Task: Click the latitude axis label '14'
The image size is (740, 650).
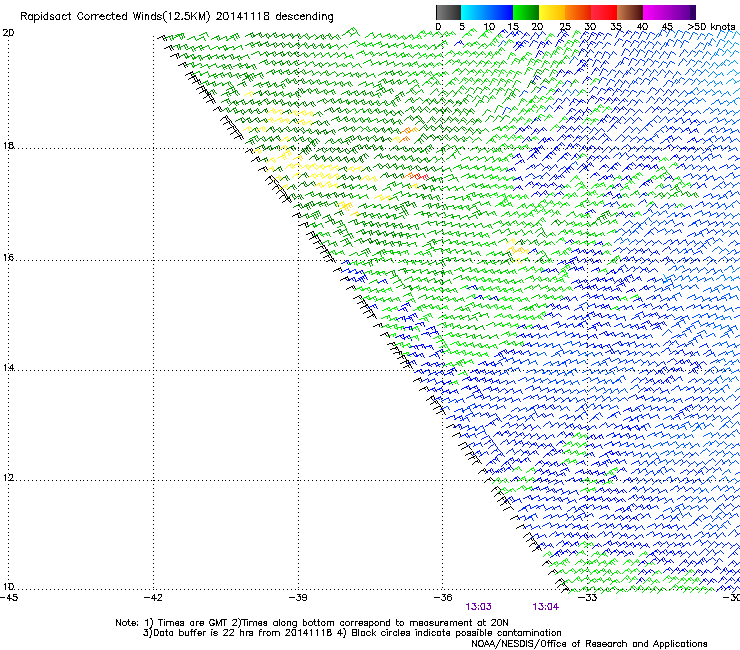Action: pos(8,368)
